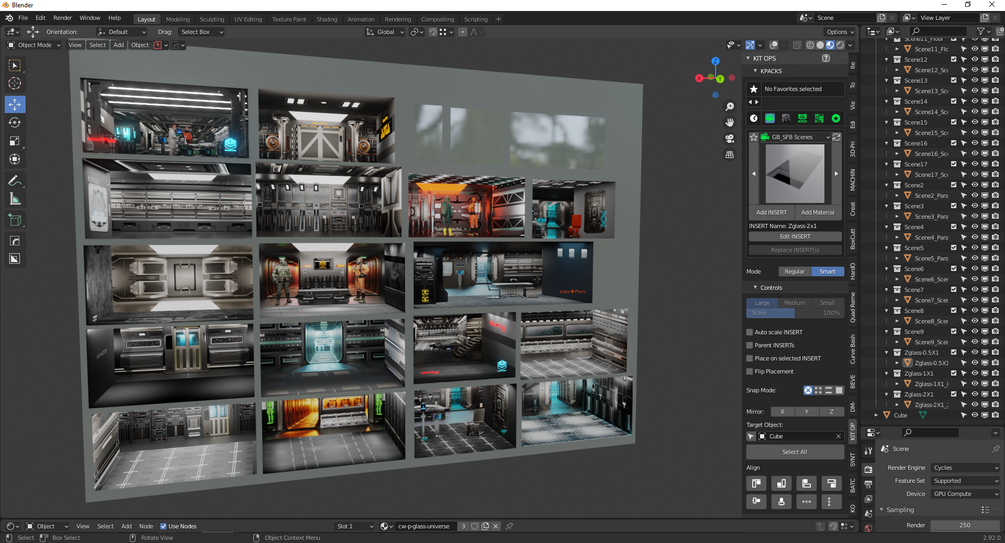Check the Flip Placement option
The width and height of the screenshot is (1005, 543).
point(750,371)
